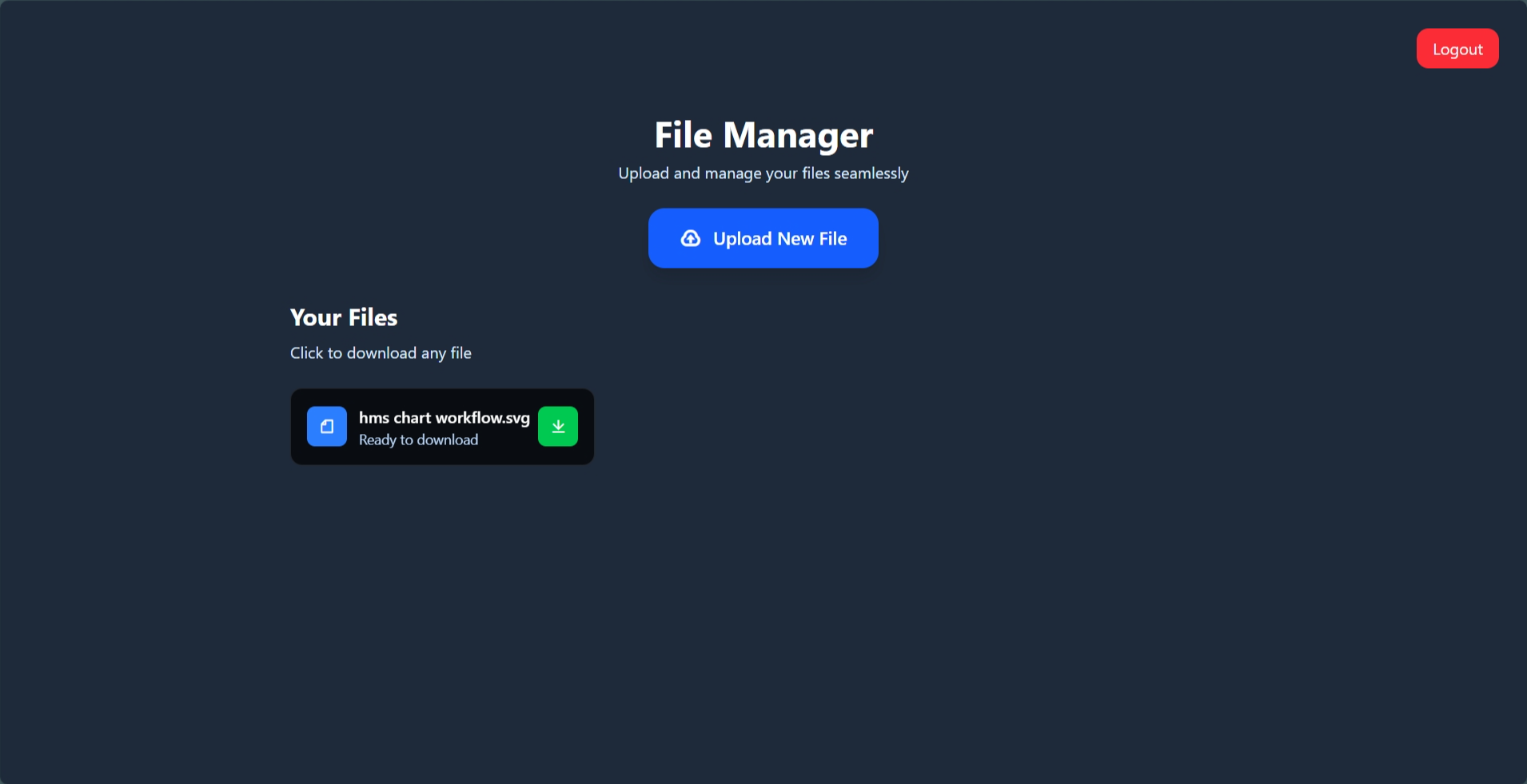This screenshot has width=1527, height=784.
Task: Log out using the red Logout button
Action: pos(1457,50)
